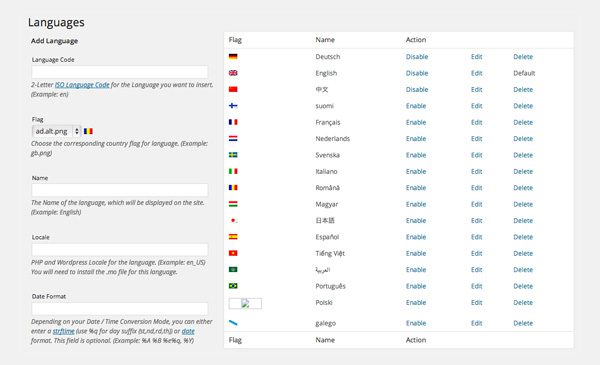Click the Vietnamese flag icon for Tiếng Việt
Viewport: 600px width, 365px height.
pos(233,253)
